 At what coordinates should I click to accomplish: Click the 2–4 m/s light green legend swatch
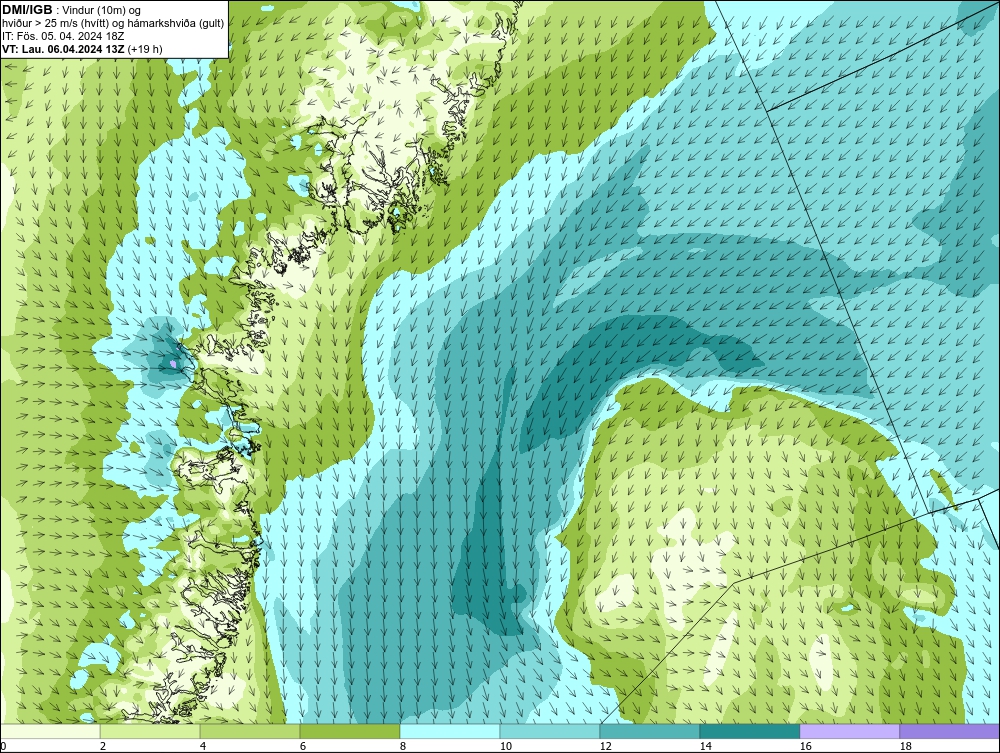[150, 731]
